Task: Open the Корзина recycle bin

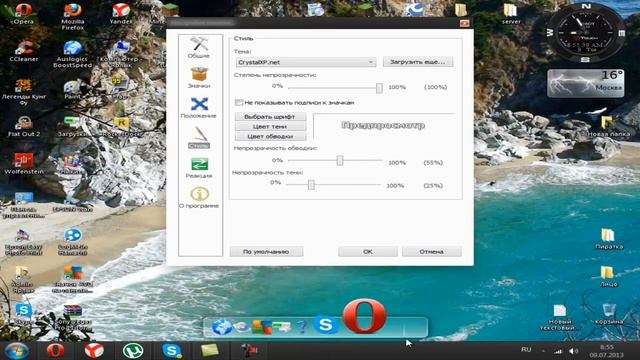Action: [x=609, y=313]
